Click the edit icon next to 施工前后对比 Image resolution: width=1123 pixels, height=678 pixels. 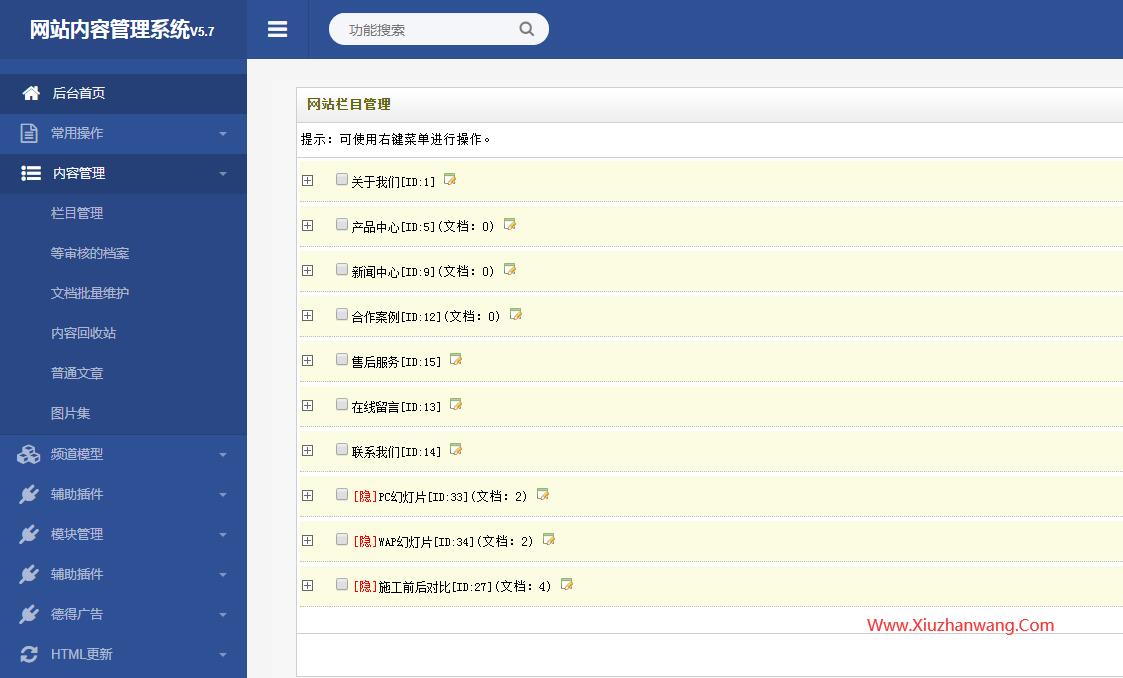pos(567,585)
